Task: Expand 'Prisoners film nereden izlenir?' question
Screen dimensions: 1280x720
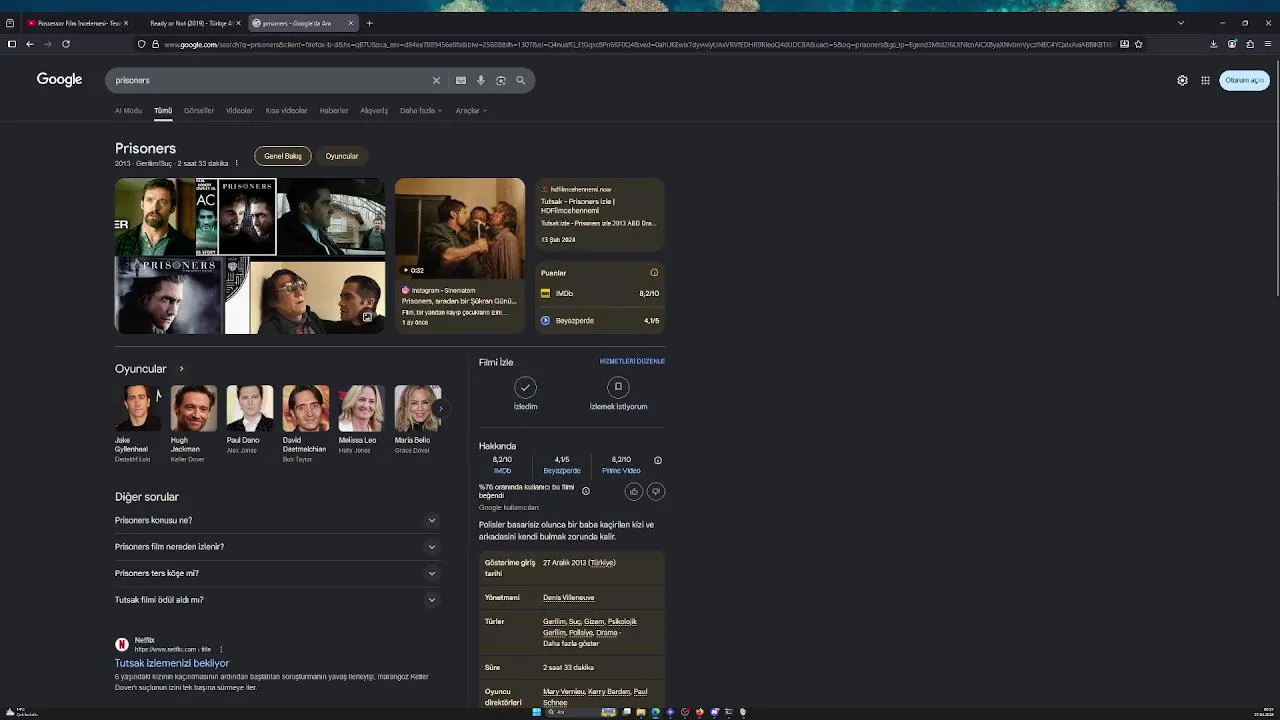Action: [277, 547]
